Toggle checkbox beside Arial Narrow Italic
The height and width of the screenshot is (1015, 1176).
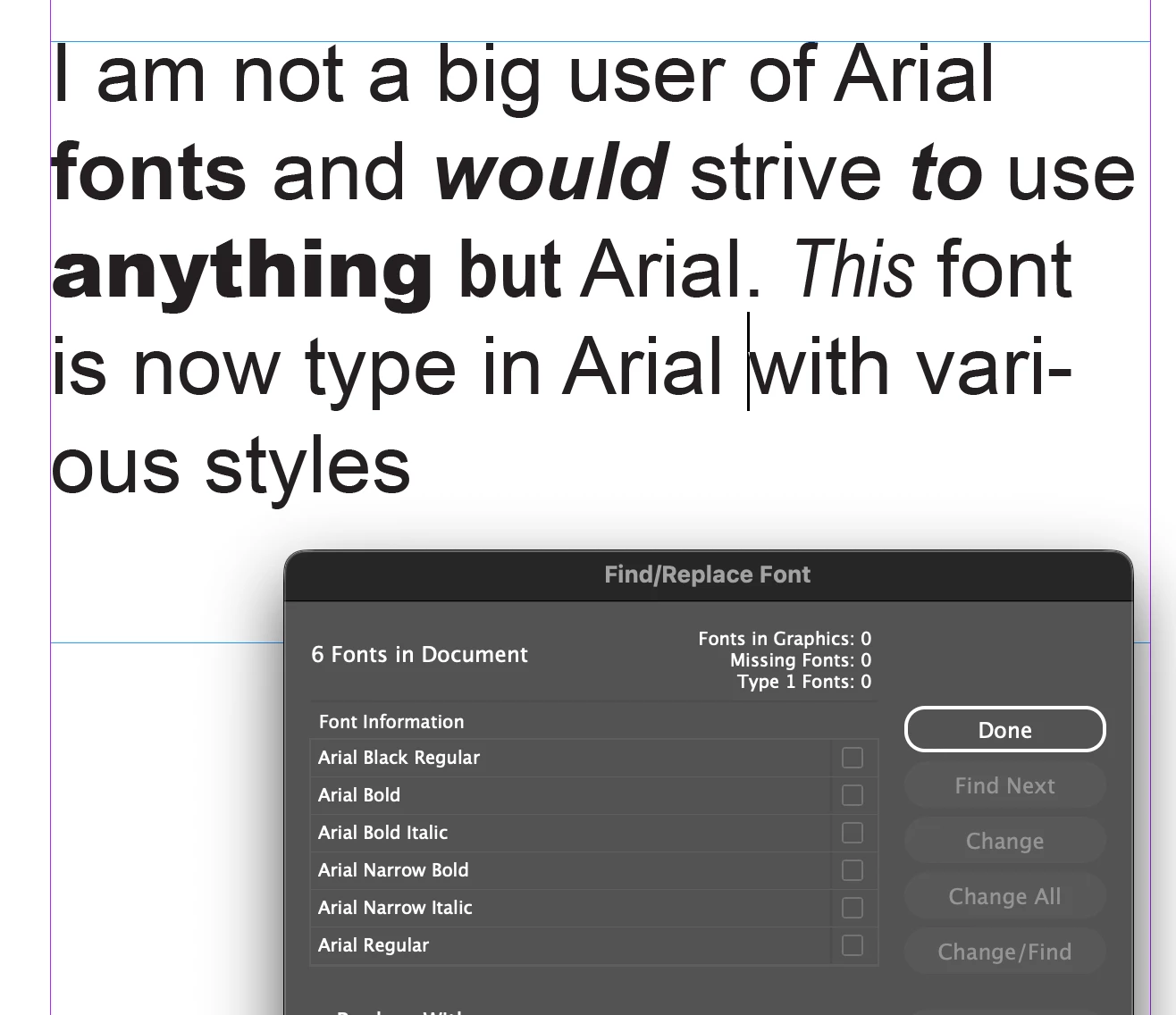pos(853,908)
